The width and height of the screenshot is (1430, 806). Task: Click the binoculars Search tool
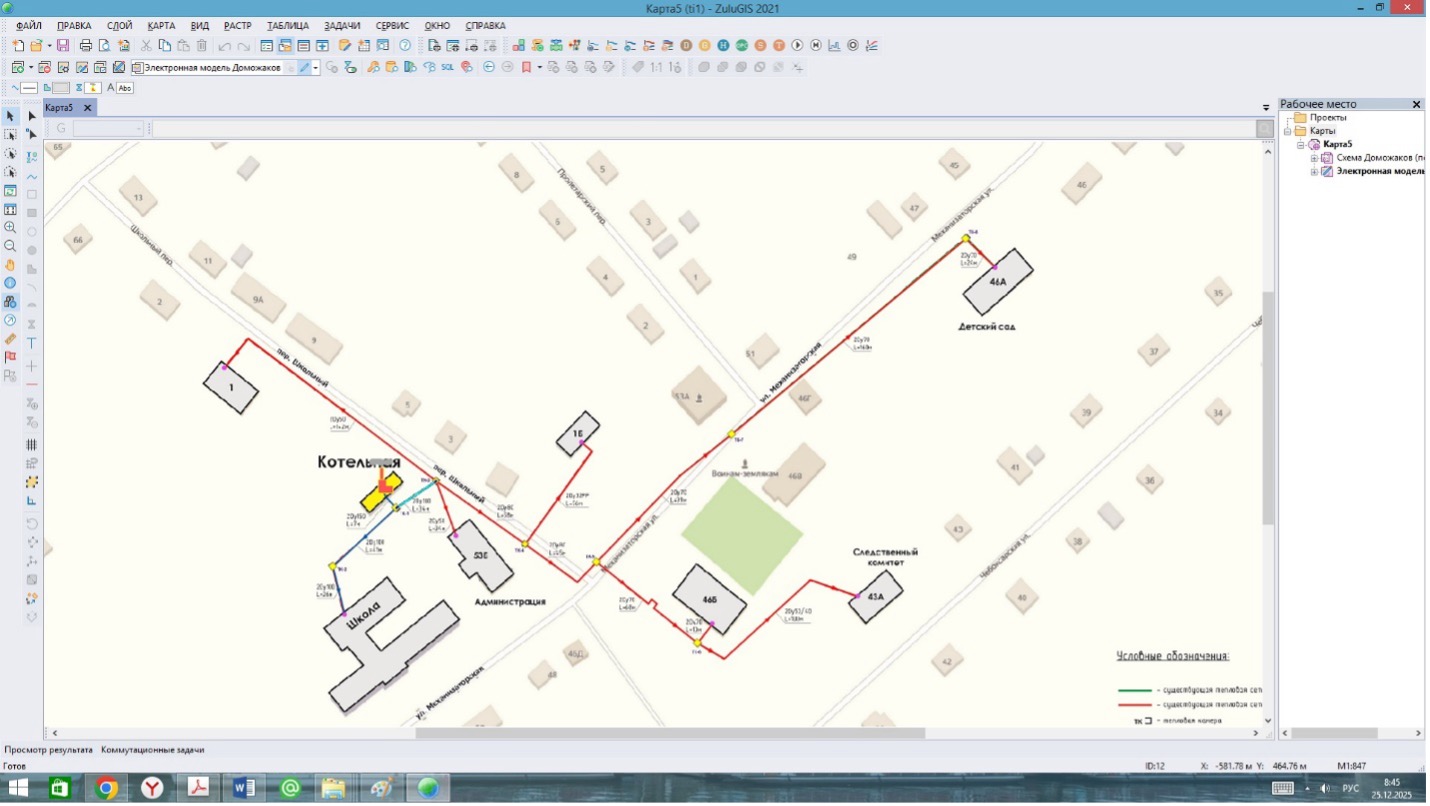click(11, 302)
